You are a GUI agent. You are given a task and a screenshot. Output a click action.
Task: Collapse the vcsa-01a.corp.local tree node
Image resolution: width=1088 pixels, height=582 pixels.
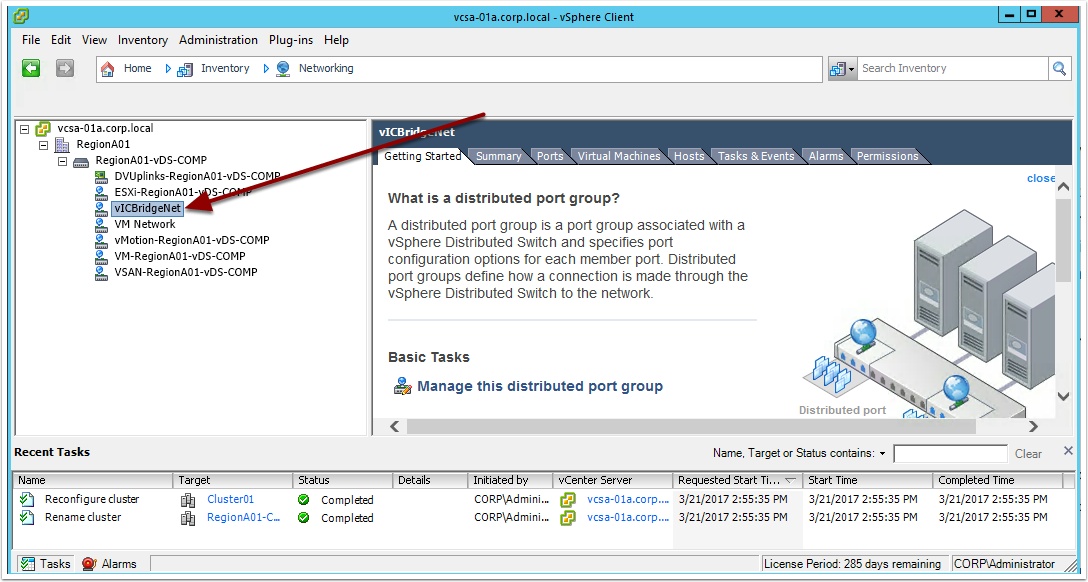pyautogui.click(x=25, y=129)
